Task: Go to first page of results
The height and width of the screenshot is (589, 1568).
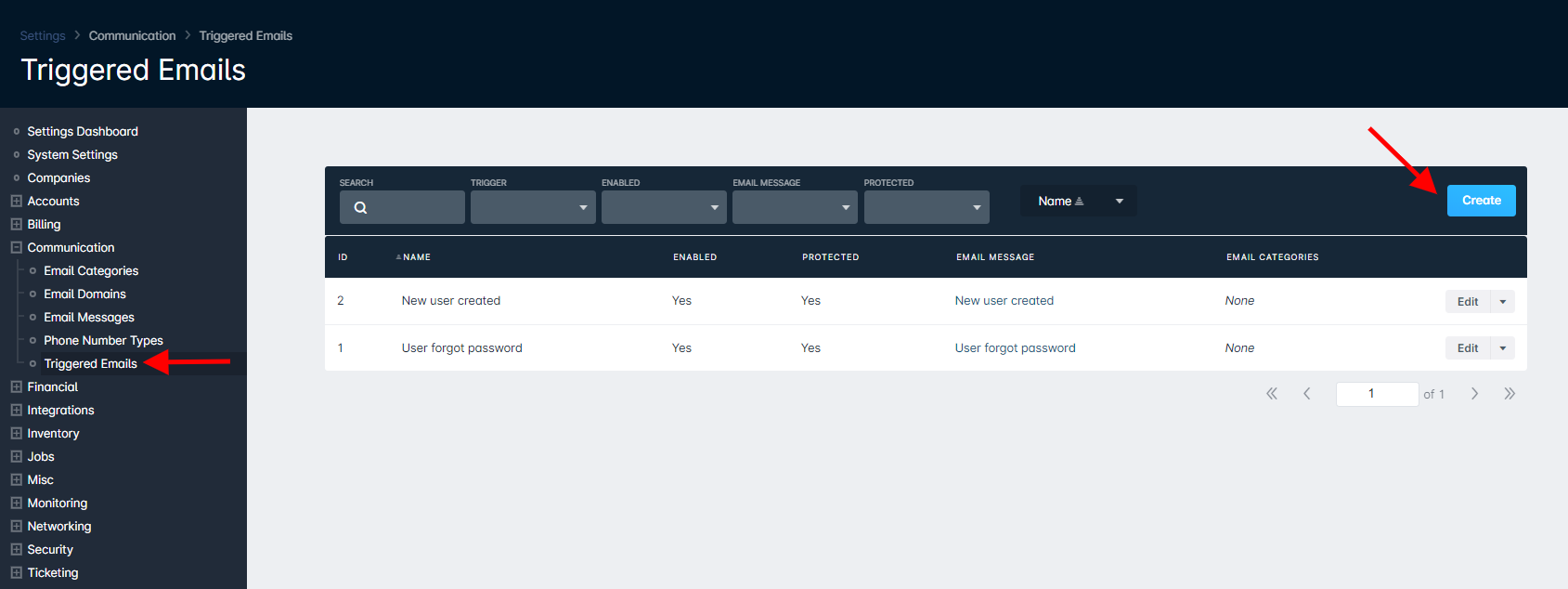Action: (x=1272, y=394)
